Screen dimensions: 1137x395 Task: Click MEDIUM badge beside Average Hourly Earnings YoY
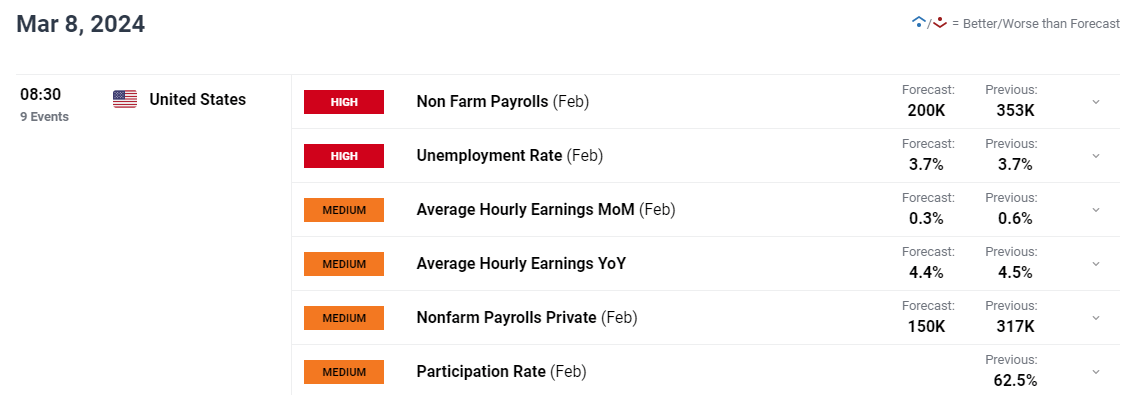[344, 263]
